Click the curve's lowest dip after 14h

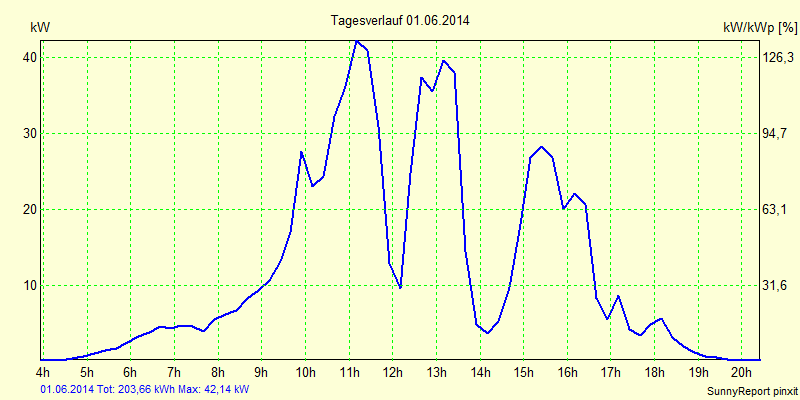click(488, 333)
